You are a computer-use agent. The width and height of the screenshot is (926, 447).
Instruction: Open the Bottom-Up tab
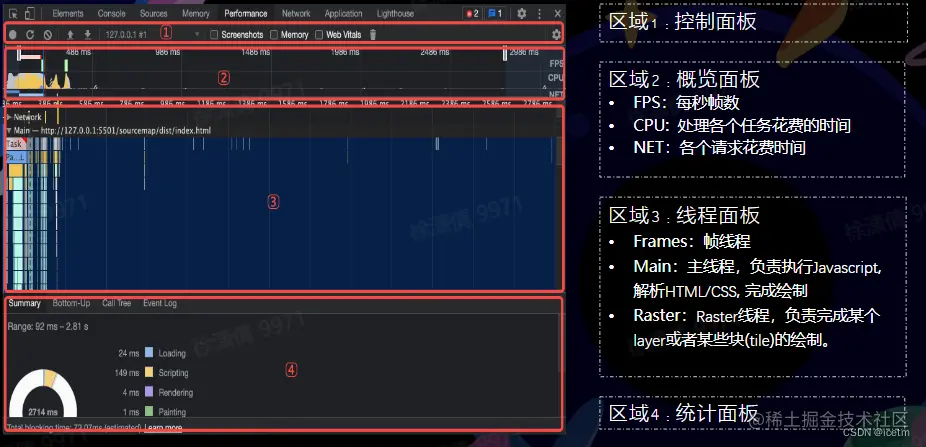pyautogui.click(x=71, y=304)
